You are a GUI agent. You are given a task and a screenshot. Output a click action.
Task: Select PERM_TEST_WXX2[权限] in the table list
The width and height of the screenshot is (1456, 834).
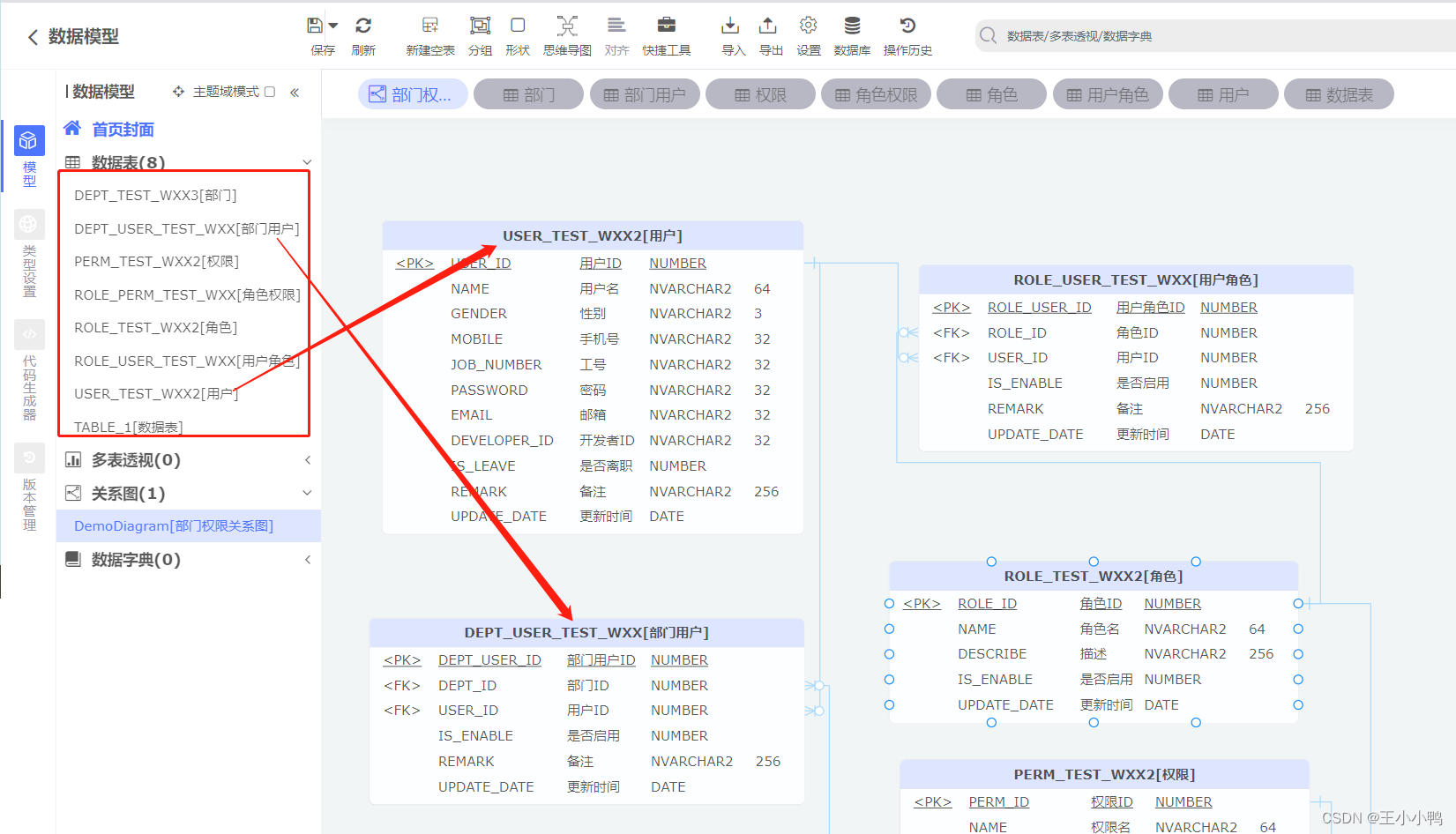click(157, 262)
